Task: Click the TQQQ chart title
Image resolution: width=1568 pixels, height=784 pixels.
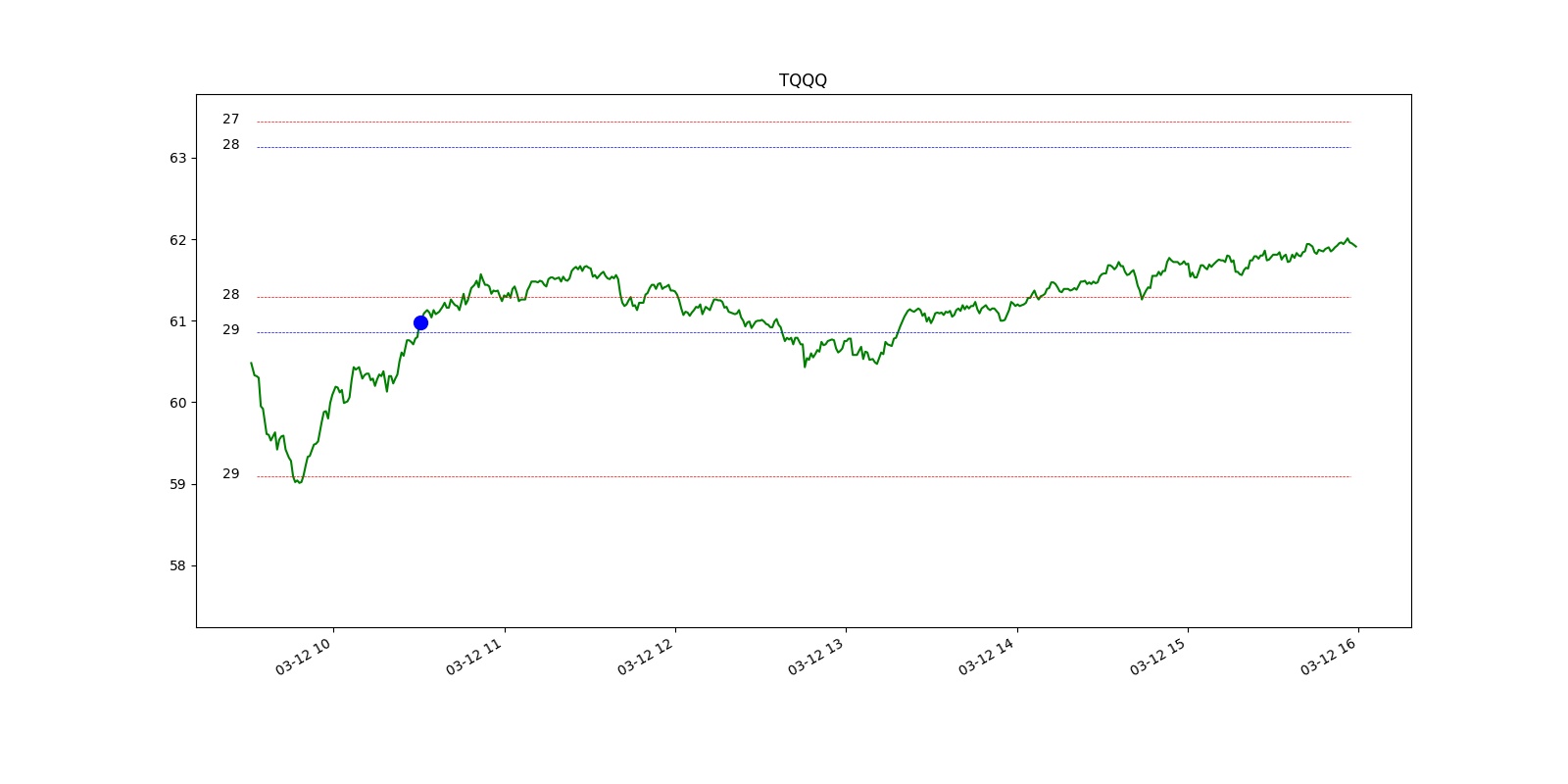Action: pyautogui.click(x=803, y=80)
